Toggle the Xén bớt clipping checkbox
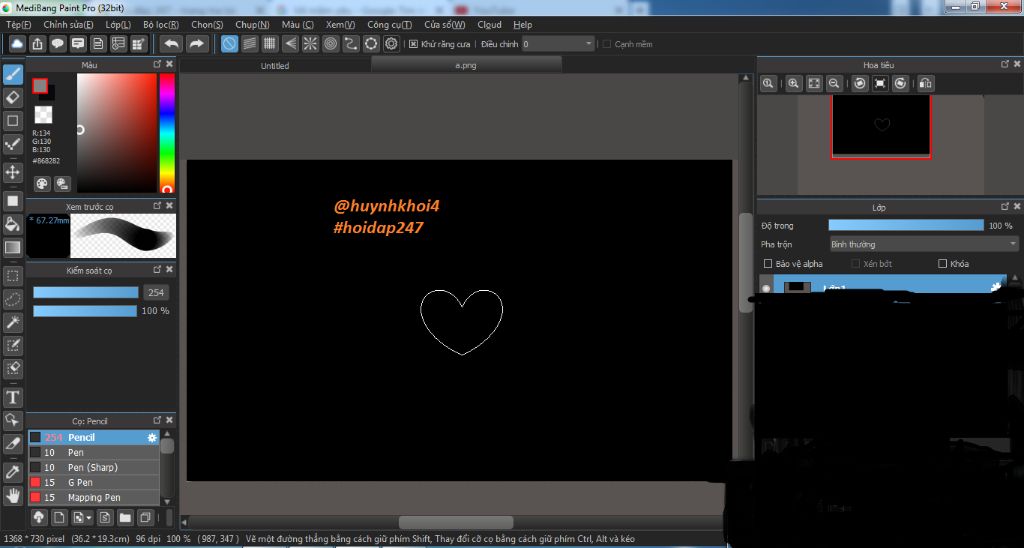 click(856, 264)
